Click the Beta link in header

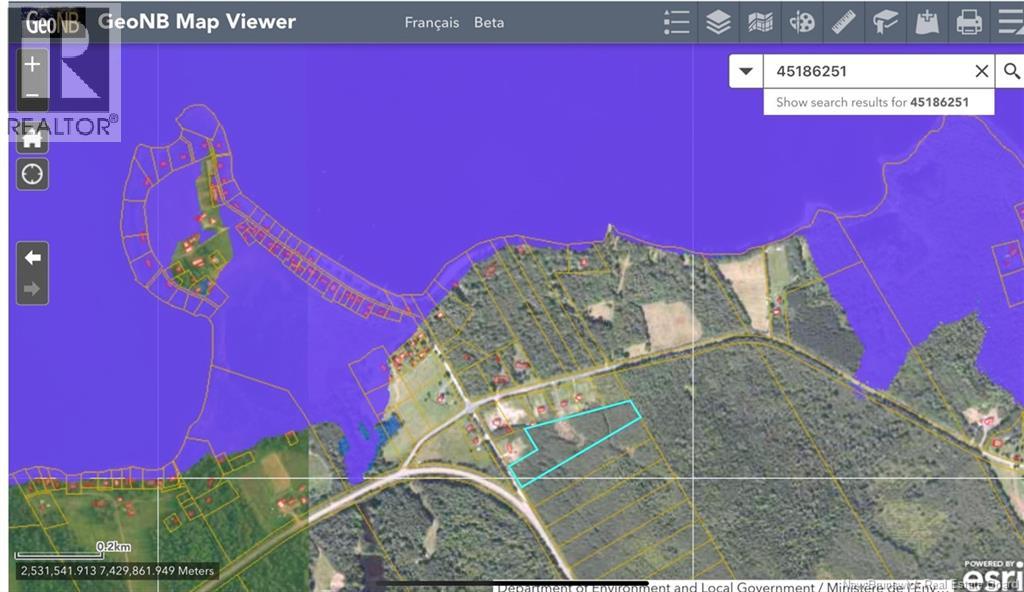(x=489, y=22)
